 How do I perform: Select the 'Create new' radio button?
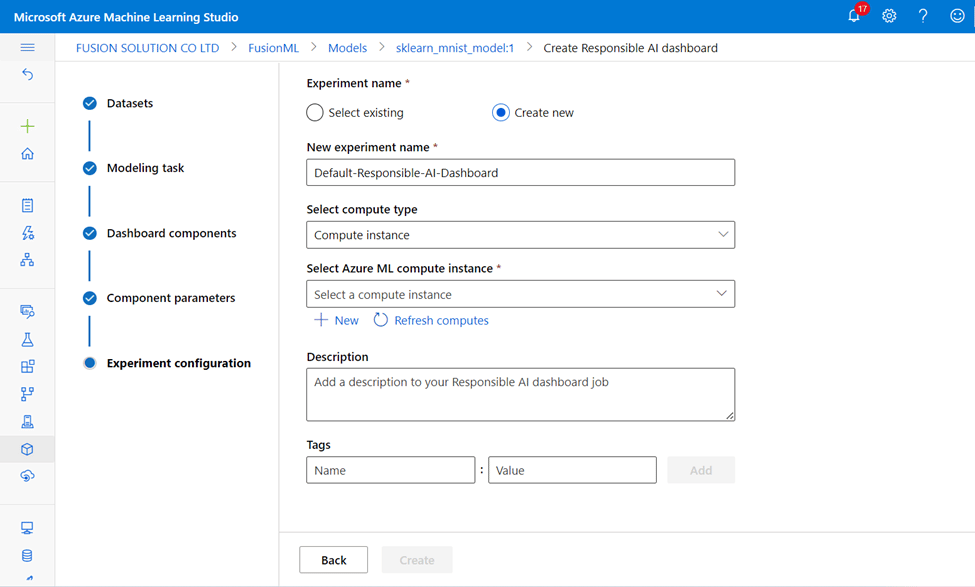(x=501, y=113)
